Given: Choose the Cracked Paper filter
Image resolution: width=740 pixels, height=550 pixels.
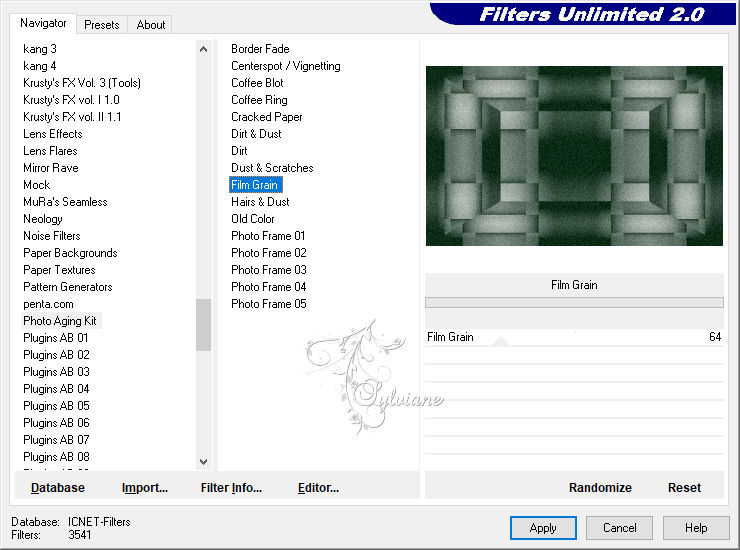Looking at the screenshot, I should coord(267,117).
